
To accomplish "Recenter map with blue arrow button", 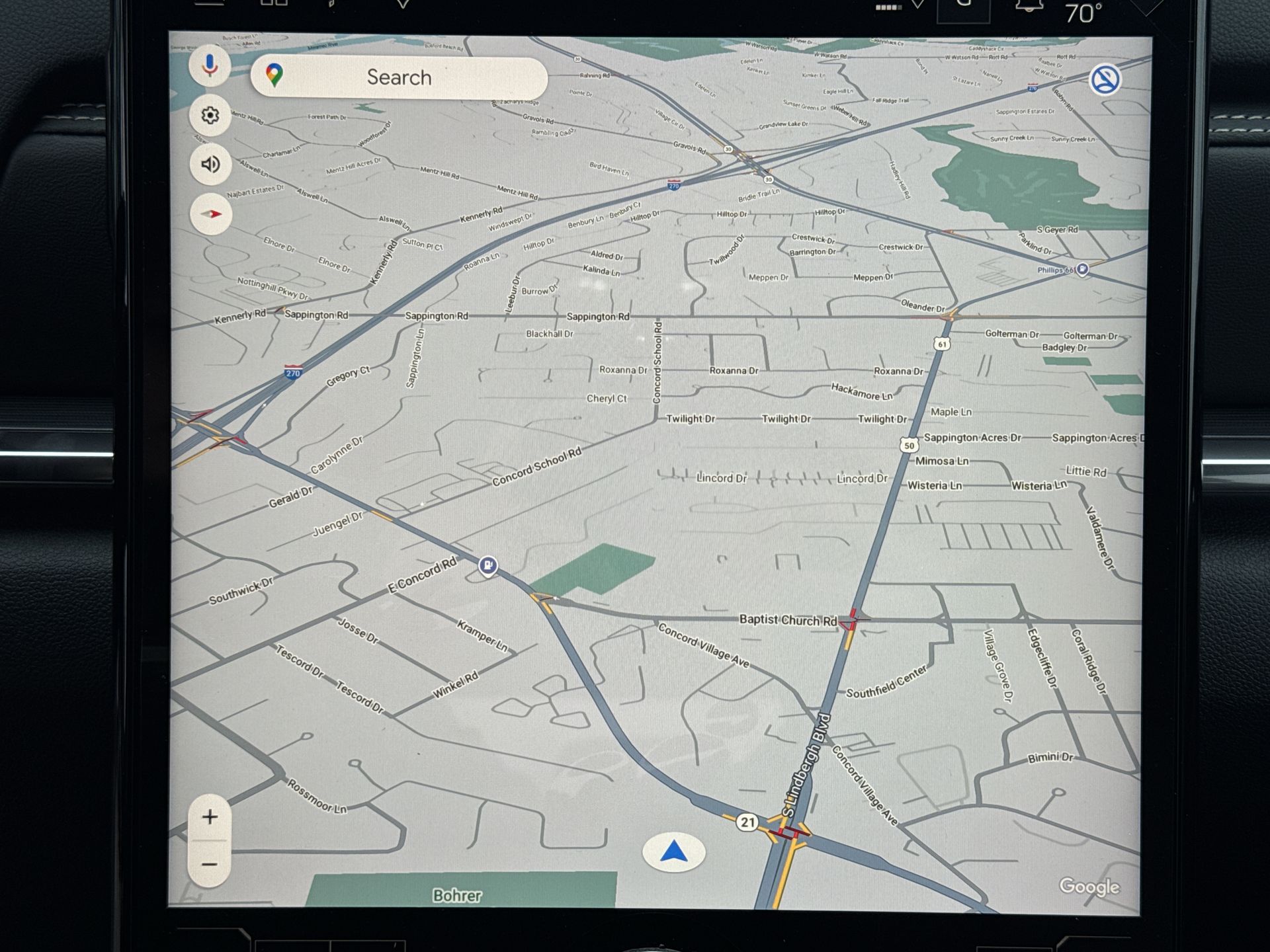I will coord(673,852).
